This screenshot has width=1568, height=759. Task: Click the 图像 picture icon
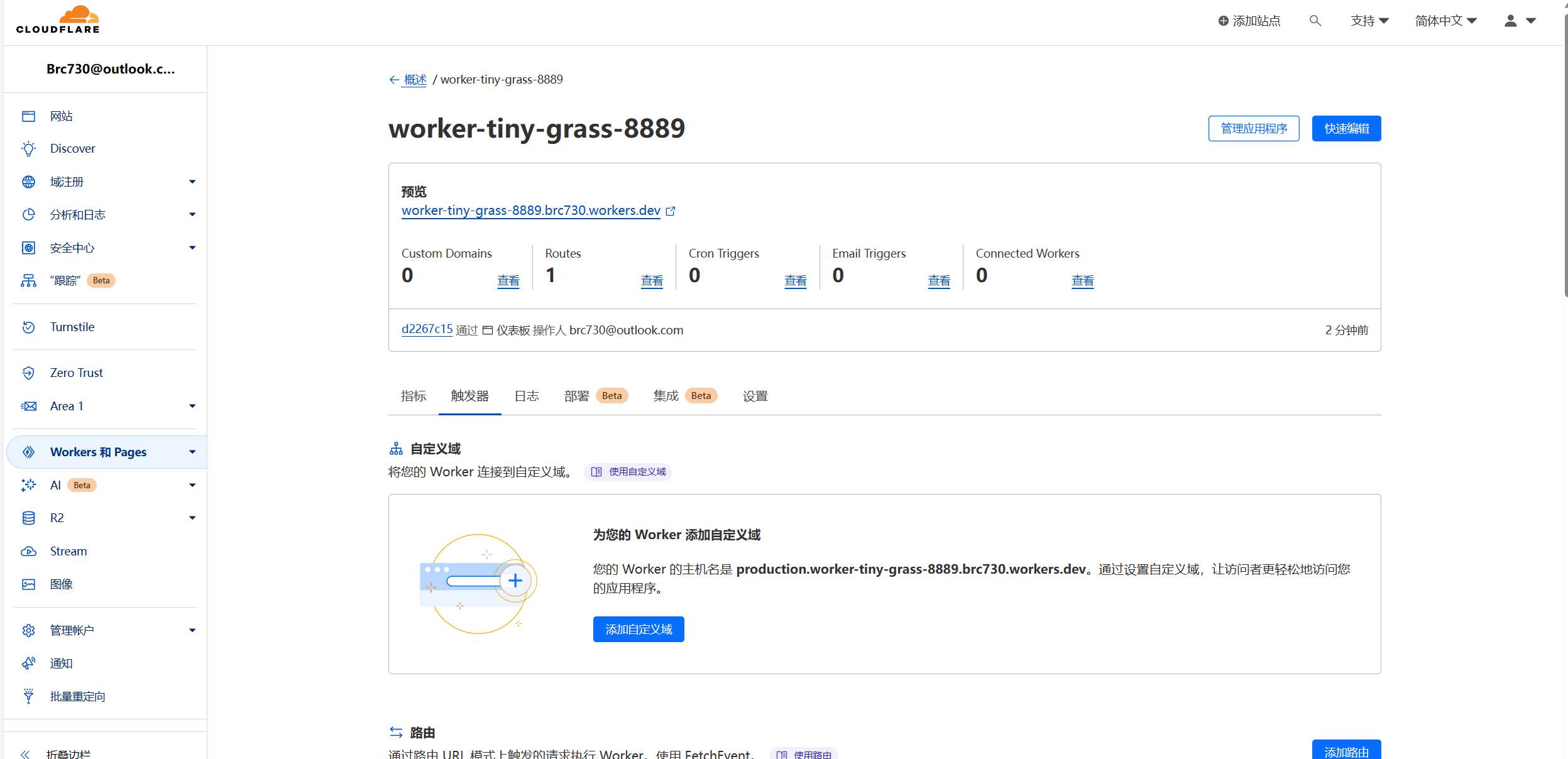pyautogui.click(x=28, y=584)
